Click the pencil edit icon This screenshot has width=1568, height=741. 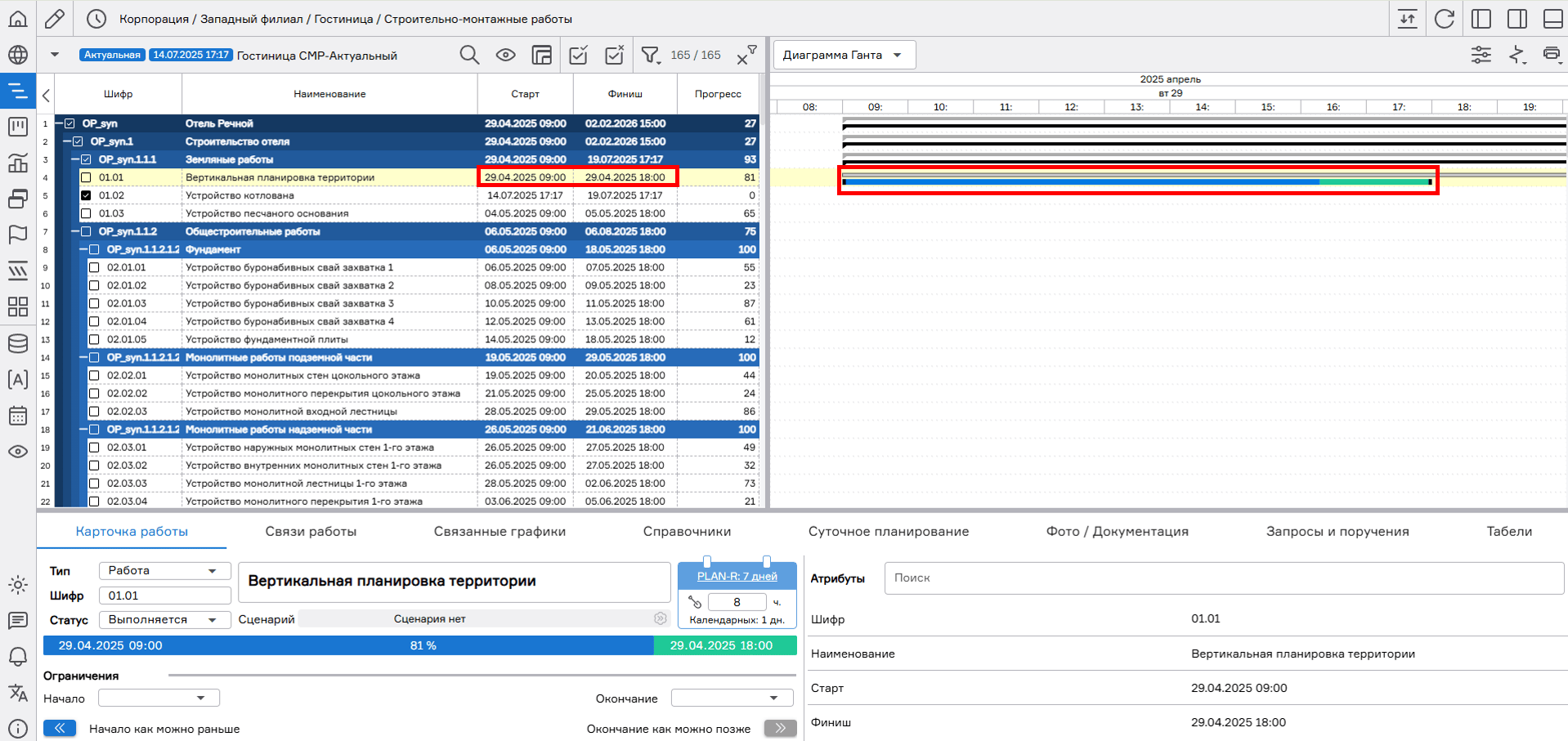click(55, 18)
